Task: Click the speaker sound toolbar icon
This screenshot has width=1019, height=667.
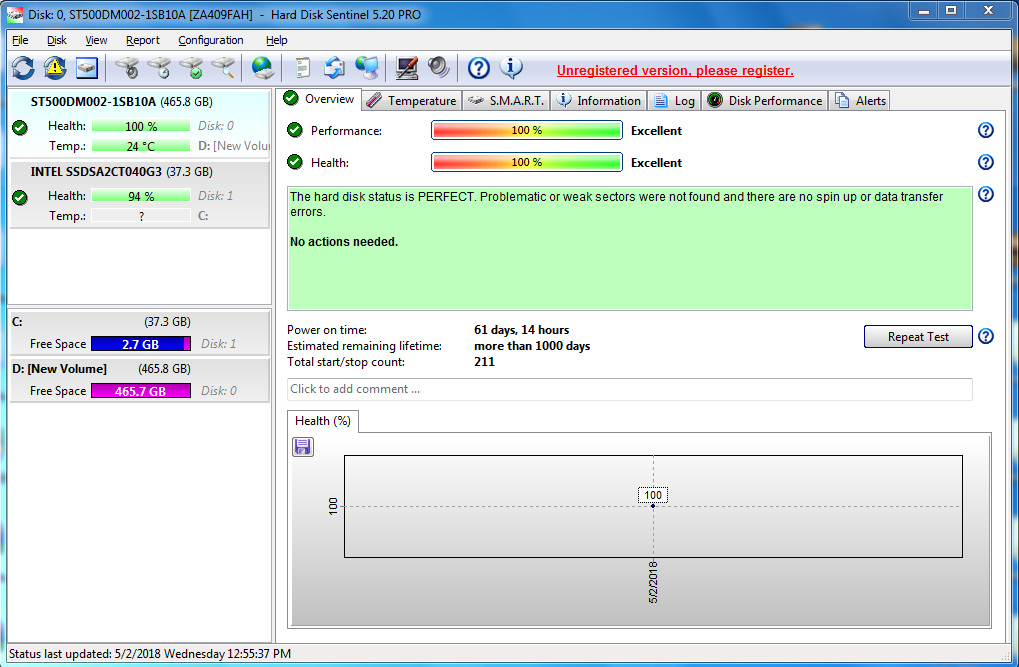Action: 438,68
